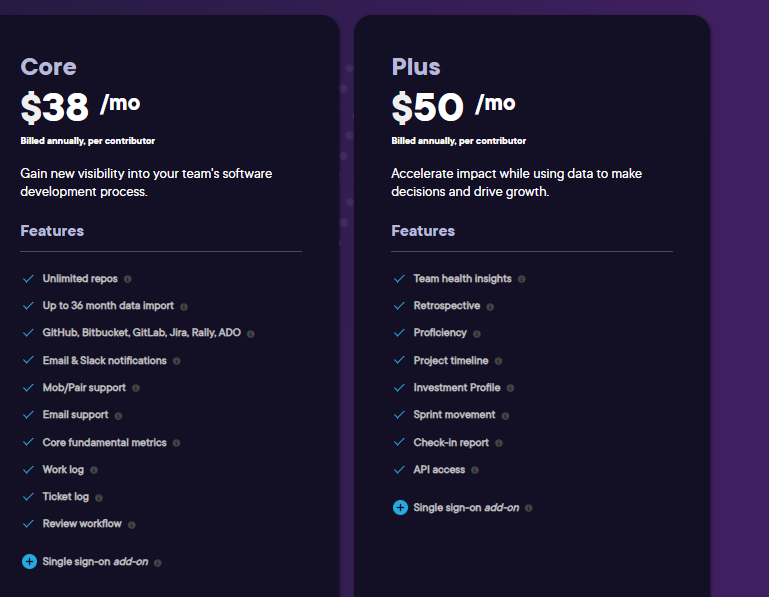
Task: Click plus icon for Plus Single sign-on add-on
Action: click(400, 507)
